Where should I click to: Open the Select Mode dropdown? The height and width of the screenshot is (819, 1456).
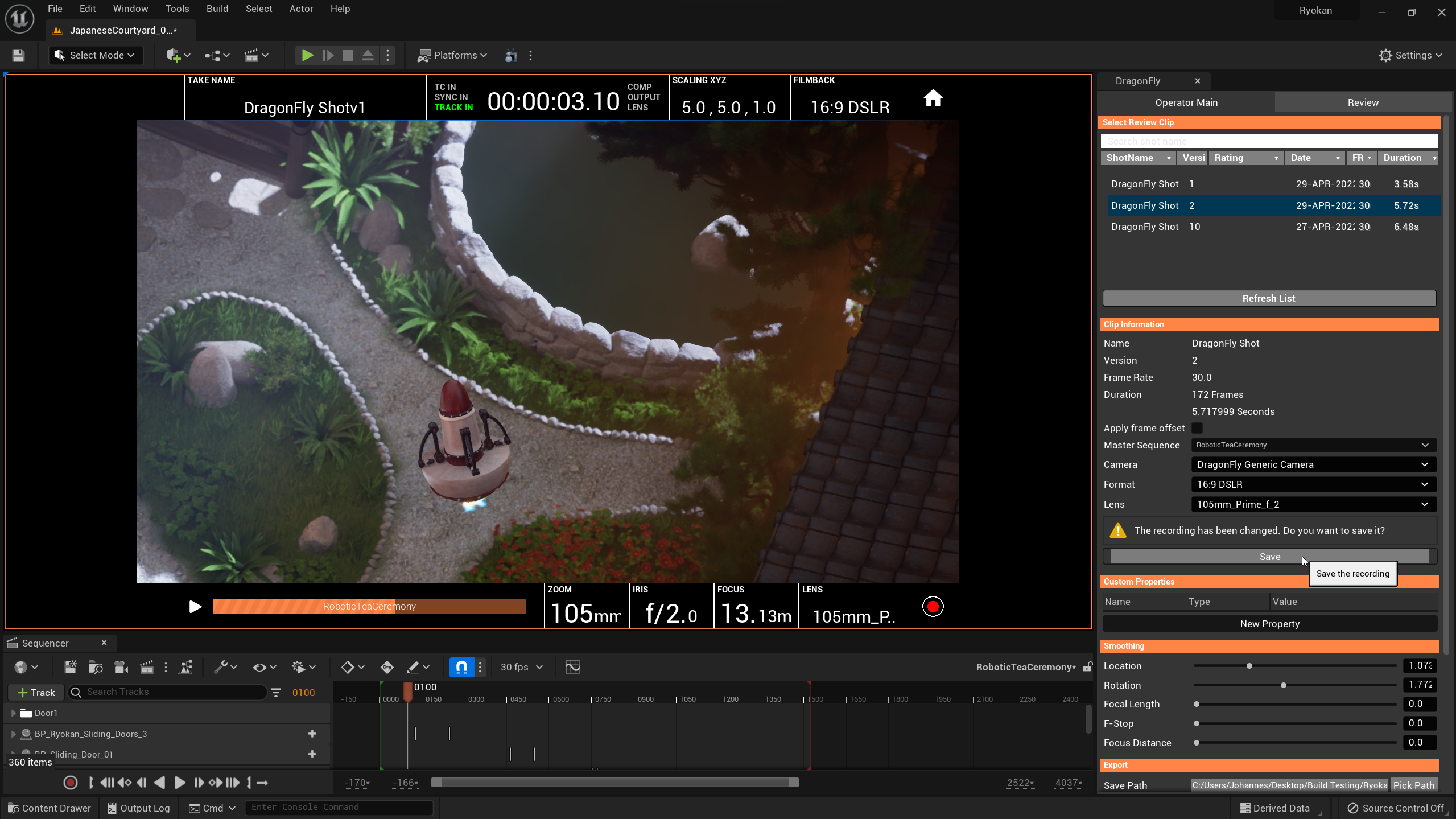(96, 55)
